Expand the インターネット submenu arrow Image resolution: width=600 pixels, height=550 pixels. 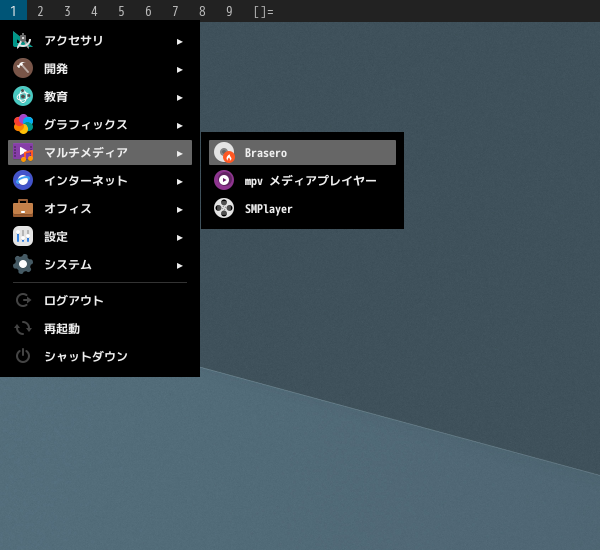coord(179,181)
